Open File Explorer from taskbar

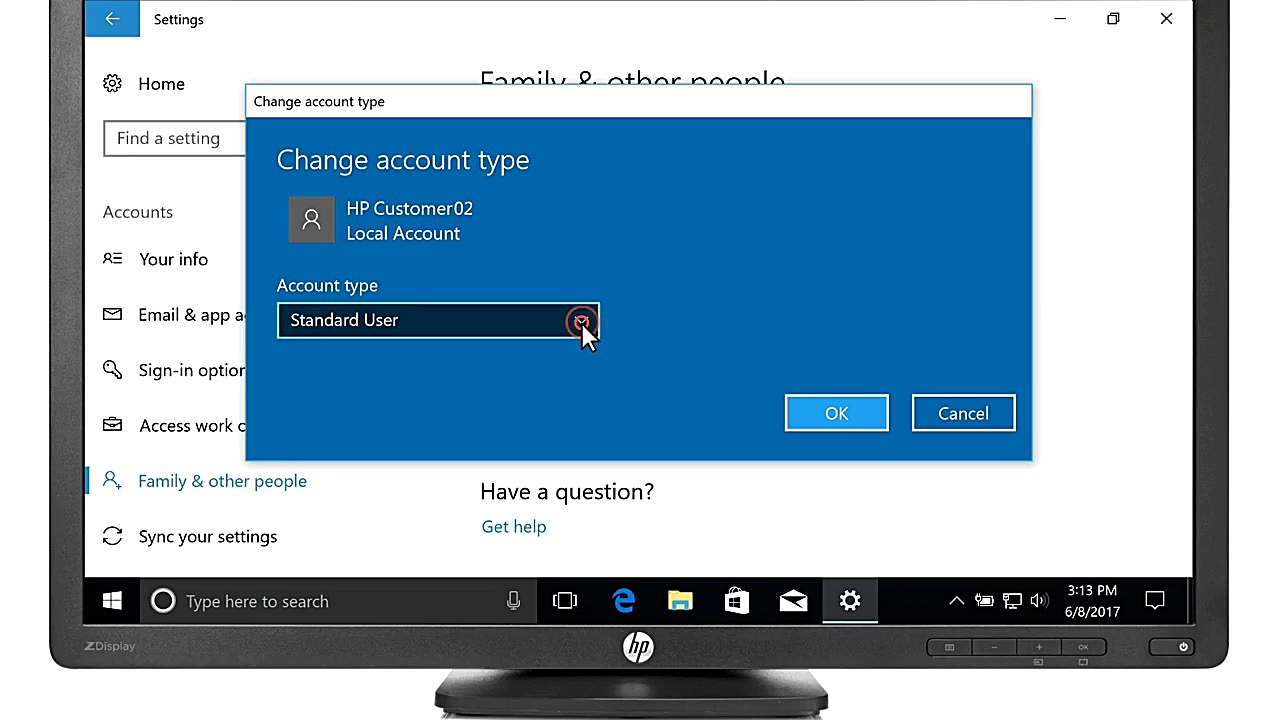tap(680, 601)
